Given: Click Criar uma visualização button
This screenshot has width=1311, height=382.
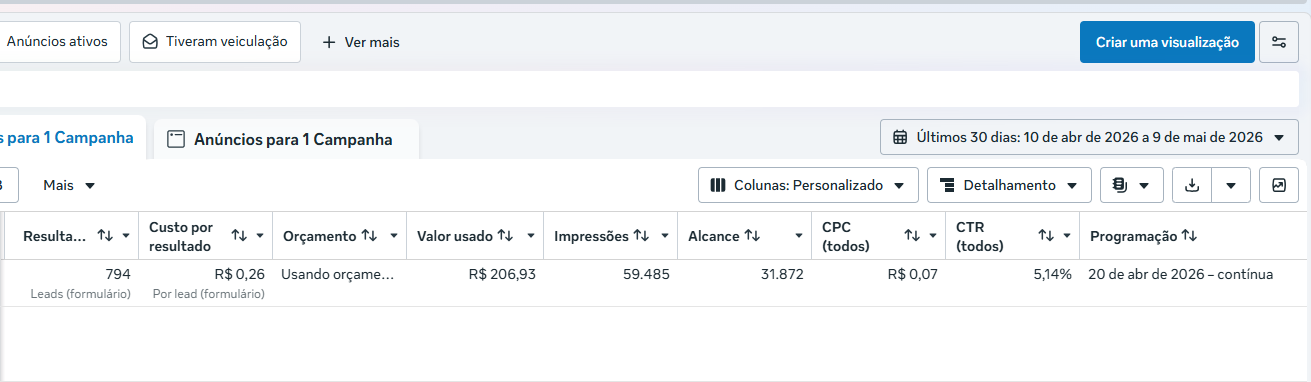Looking at the screenshot, I should coord(1167,42).
